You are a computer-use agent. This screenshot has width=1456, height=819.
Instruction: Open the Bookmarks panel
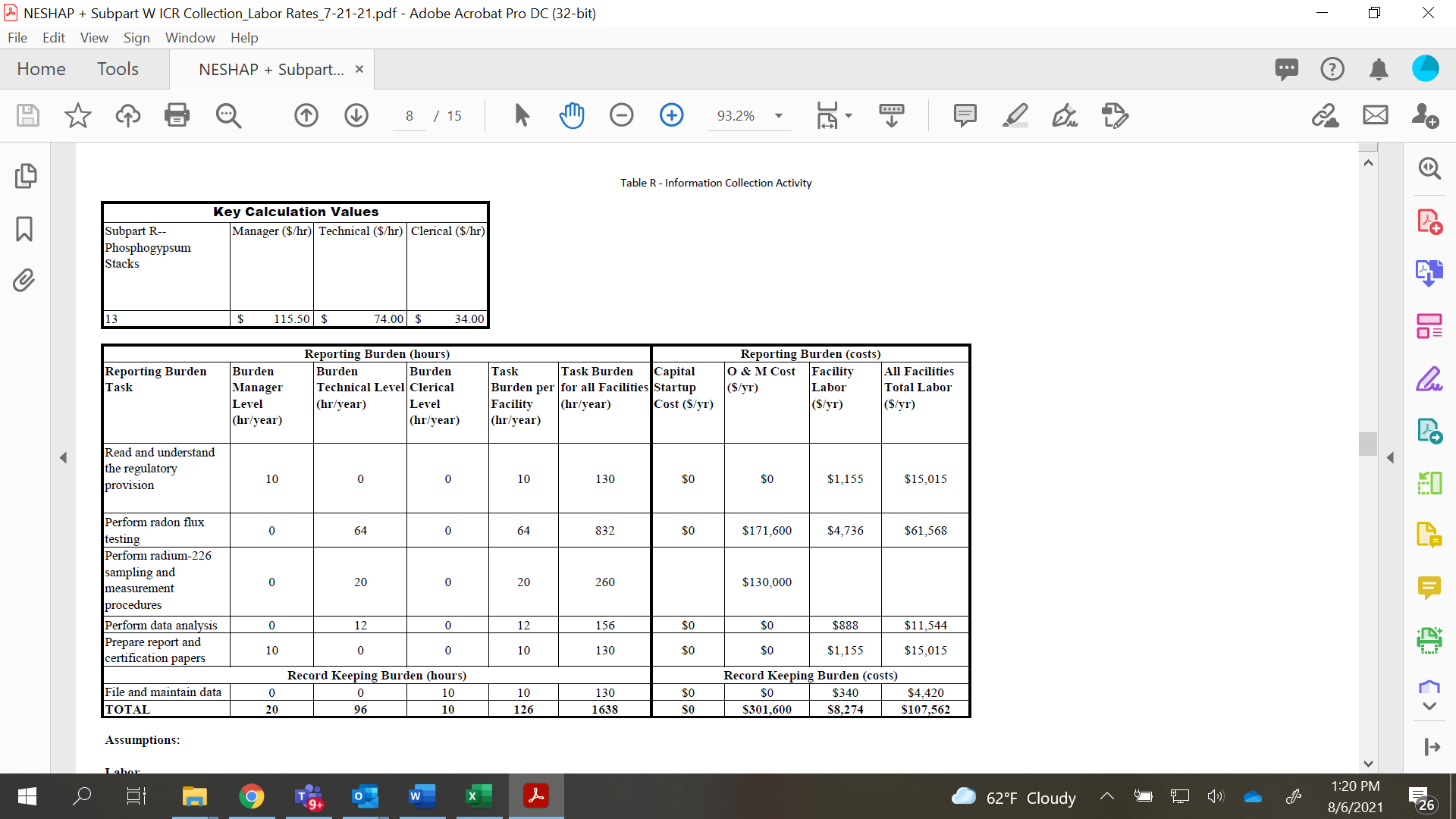(24, 228)
